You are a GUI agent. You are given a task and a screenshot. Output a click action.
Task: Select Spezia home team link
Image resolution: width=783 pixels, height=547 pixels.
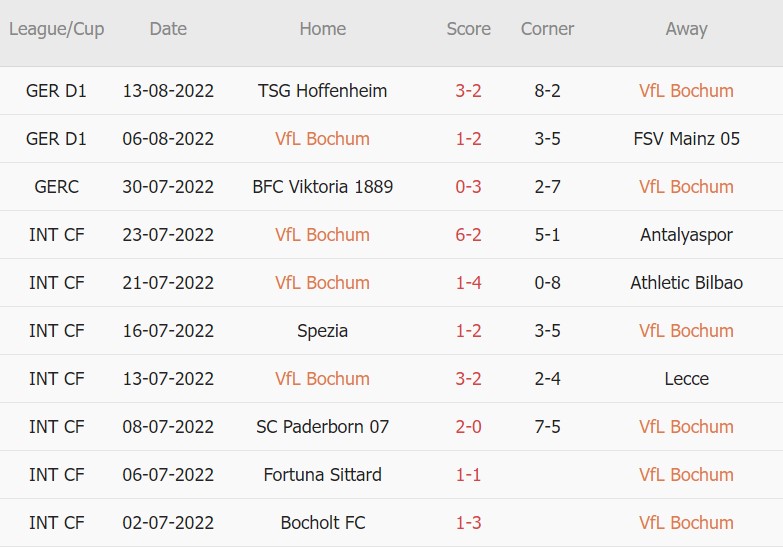tap(322, 331)
